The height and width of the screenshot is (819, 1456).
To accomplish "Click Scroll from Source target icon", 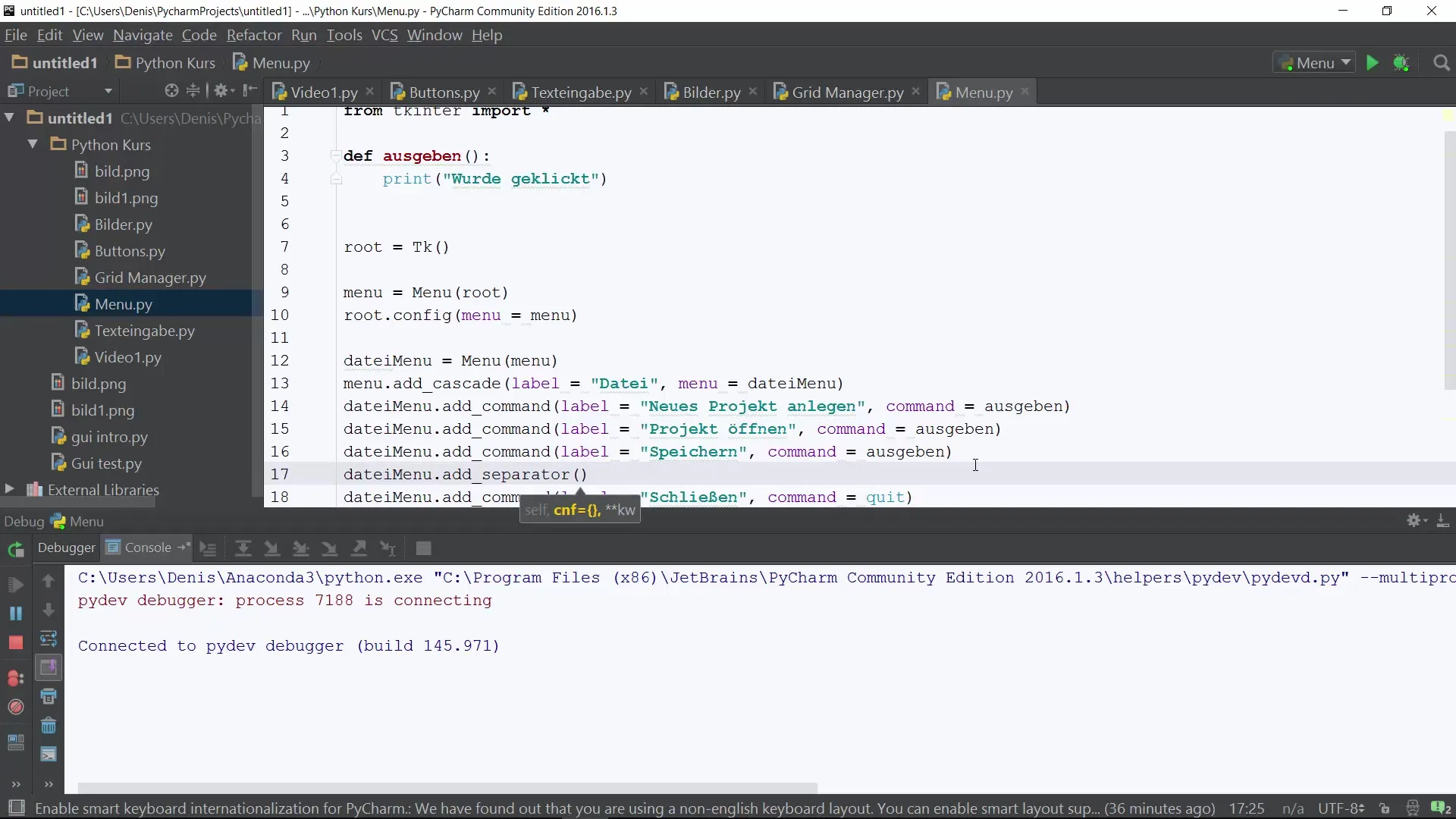I will tap(171, 91).
